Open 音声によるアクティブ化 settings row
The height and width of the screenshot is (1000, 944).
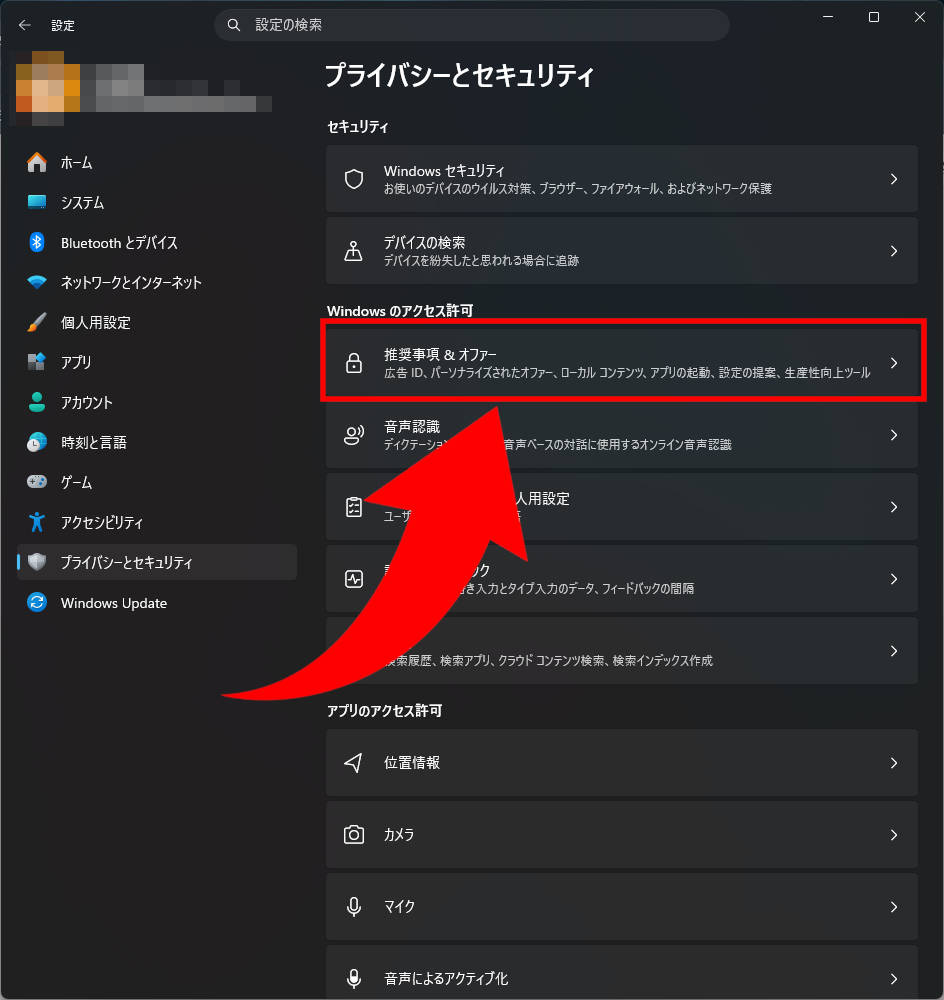pyautogui.click(x=620, y=976)
